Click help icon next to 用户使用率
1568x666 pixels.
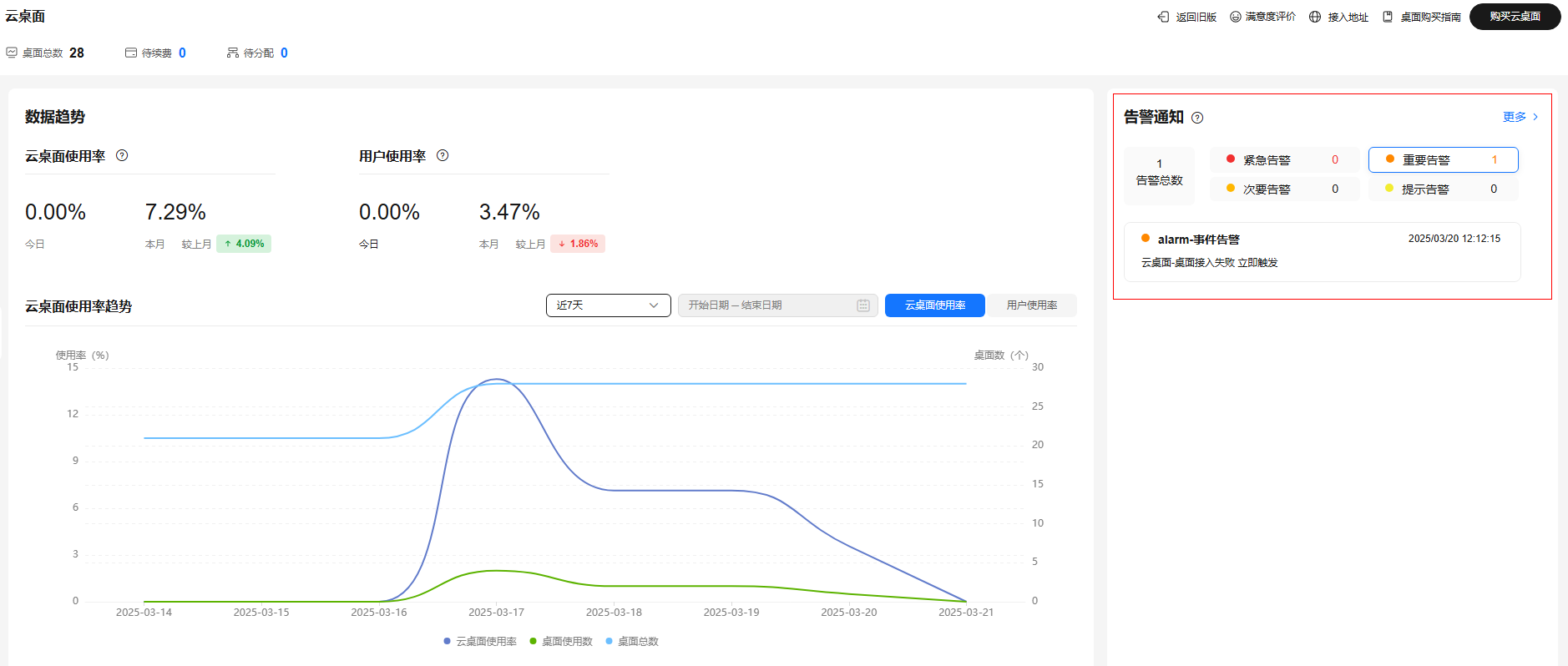443,155
